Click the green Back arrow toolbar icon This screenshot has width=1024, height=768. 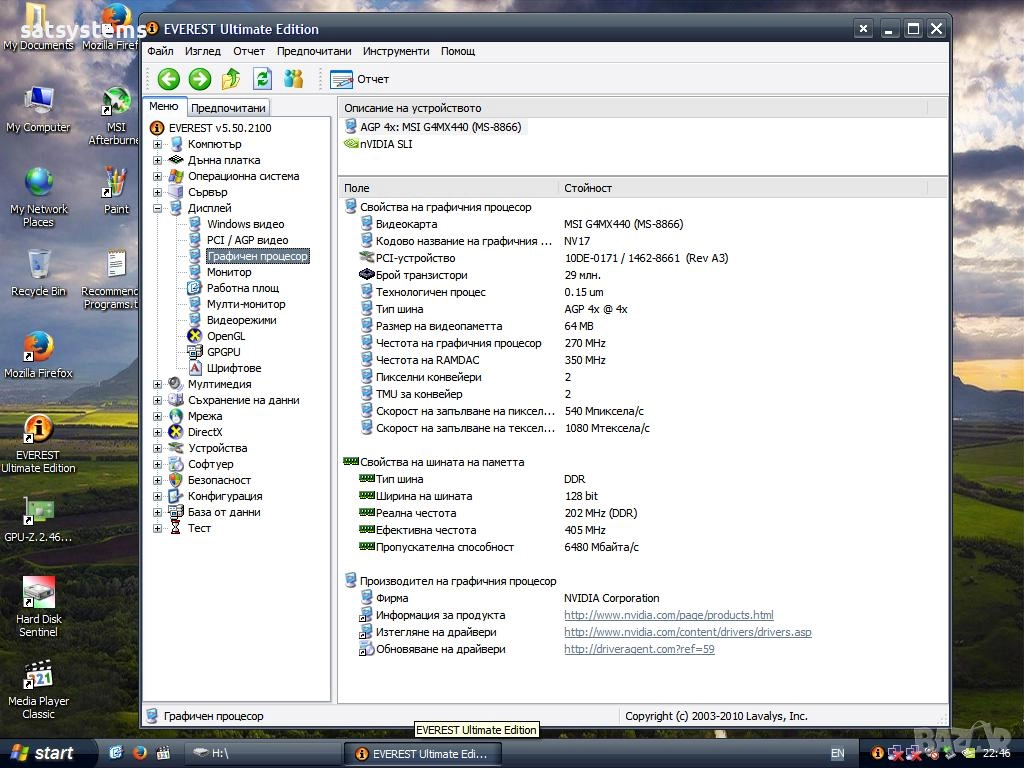(x=169, y=79)
